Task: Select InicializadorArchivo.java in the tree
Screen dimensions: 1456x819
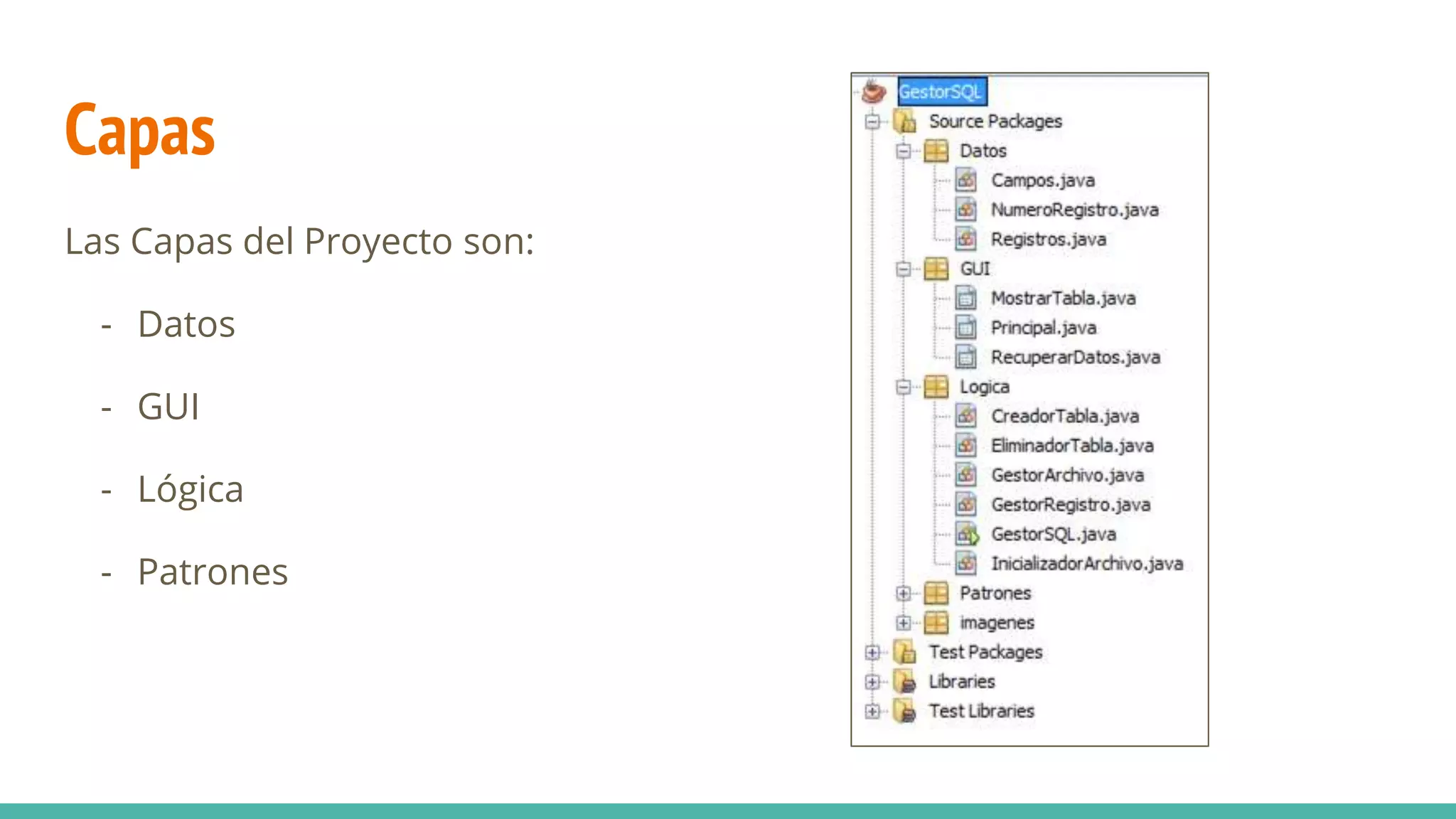Action: [x=1087, y=564]
